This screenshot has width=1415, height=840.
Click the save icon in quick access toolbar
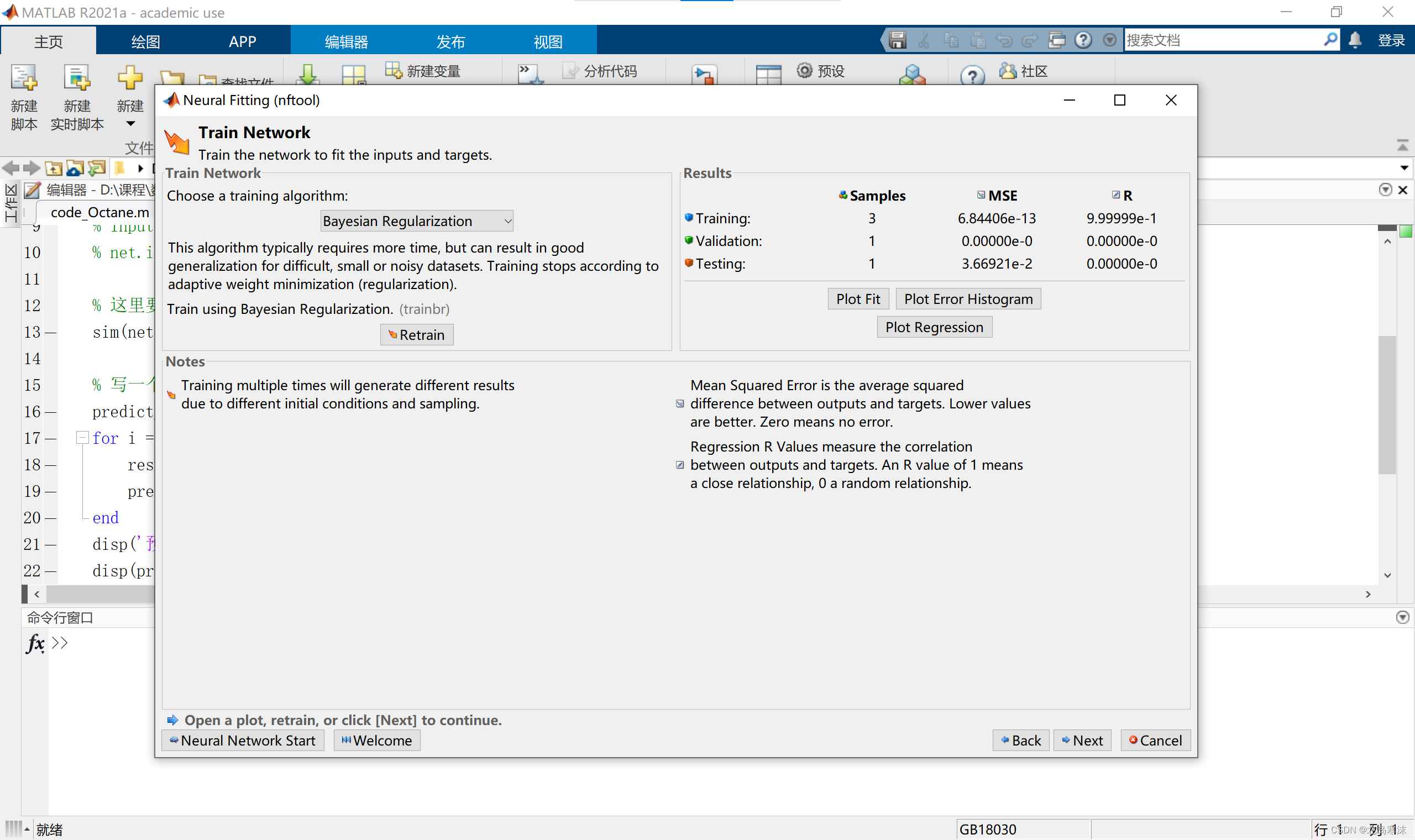(x=897, y=40)
